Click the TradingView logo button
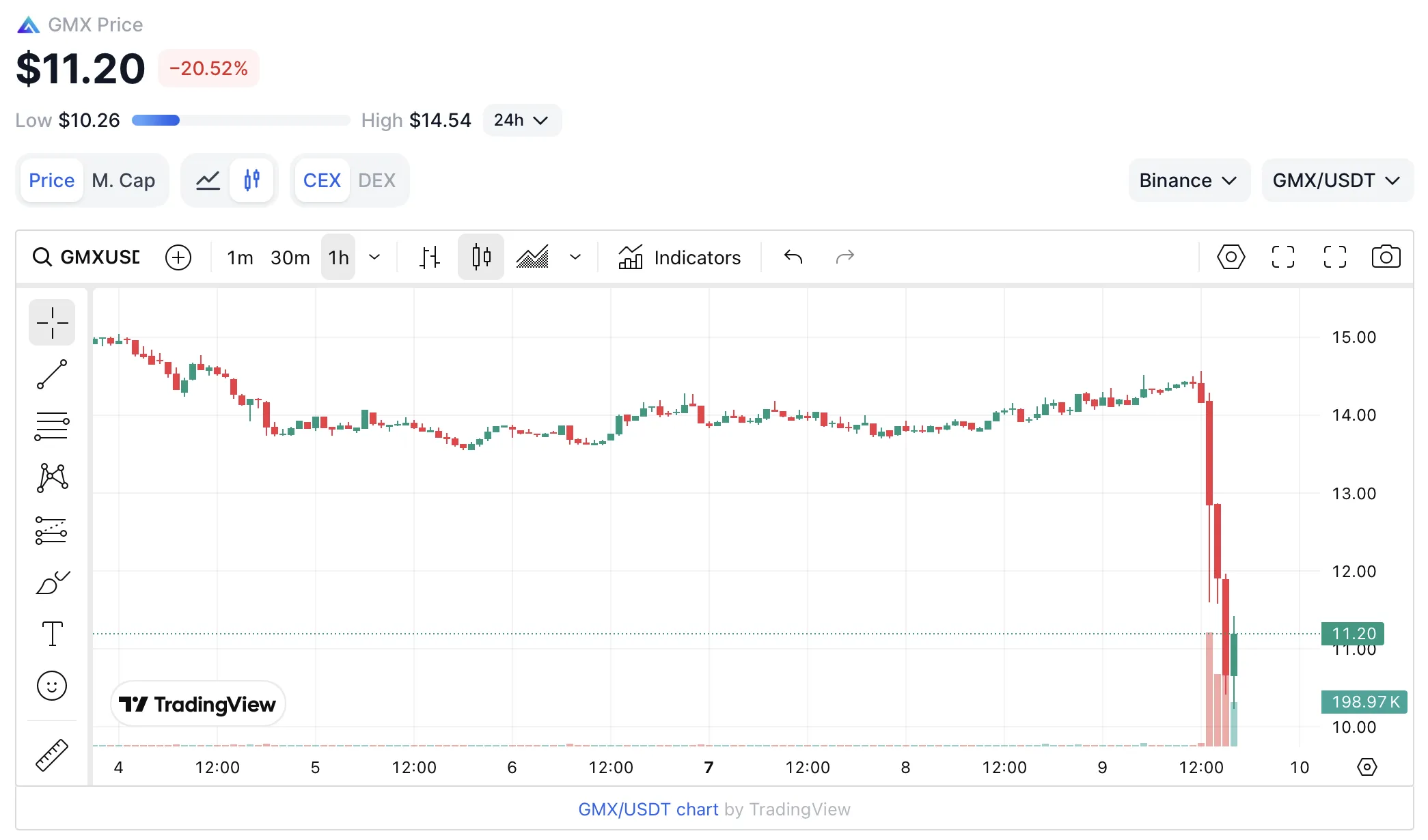Viewport: 1428px width, 840px height. (x=197, y=704)
